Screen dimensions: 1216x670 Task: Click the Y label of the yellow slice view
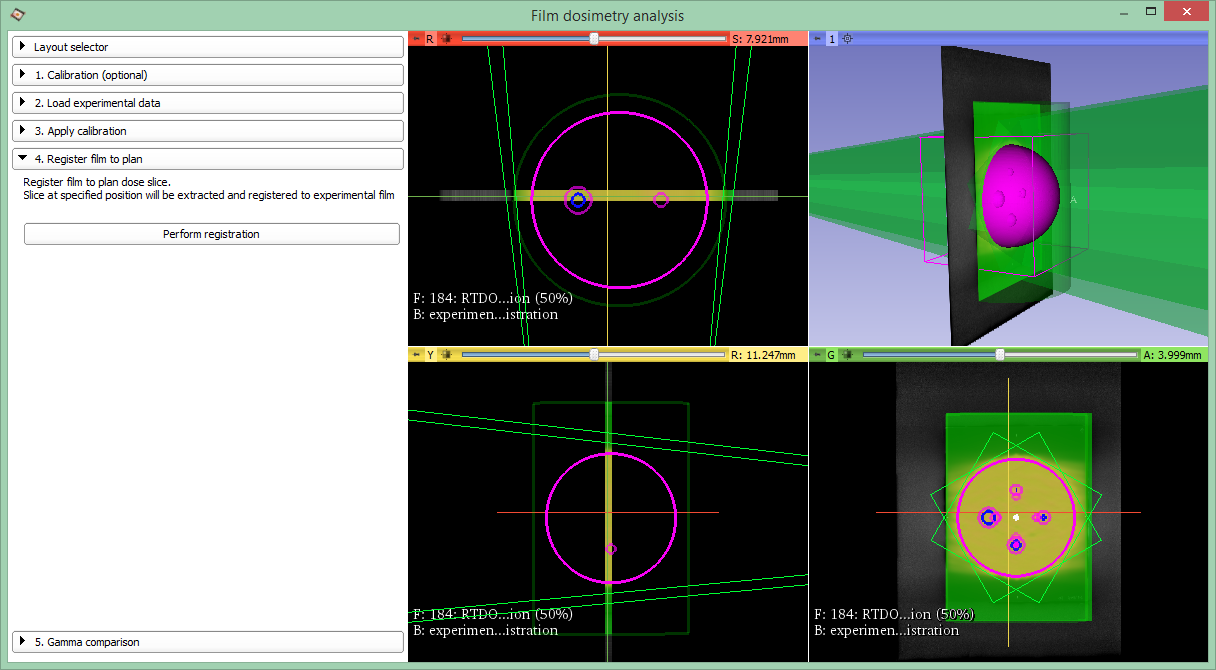(430, 355)
